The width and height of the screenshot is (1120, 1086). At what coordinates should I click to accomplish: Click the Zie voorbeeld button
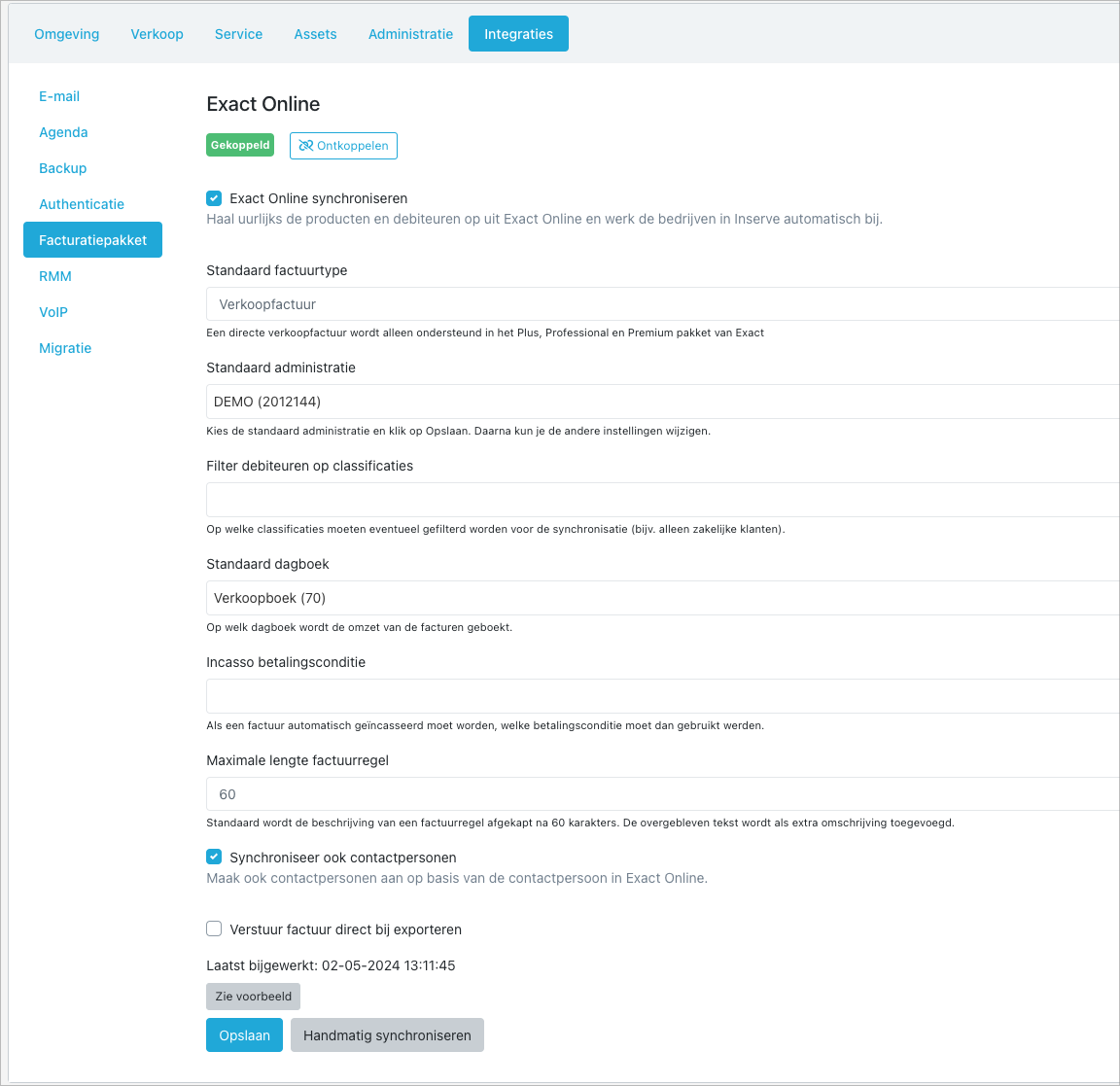254,996
